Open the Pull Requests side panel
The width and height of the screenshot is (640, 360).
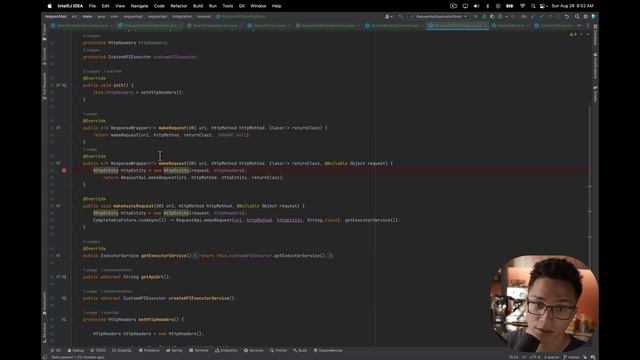tap(44, 86)
